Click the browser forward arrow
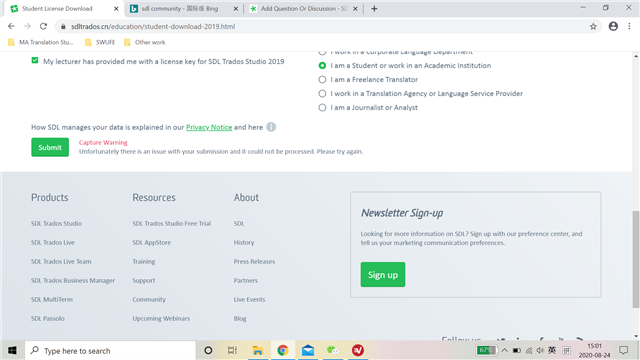Image resolution: width=640 pixels, height=360 pixels. tap(27, 26)
